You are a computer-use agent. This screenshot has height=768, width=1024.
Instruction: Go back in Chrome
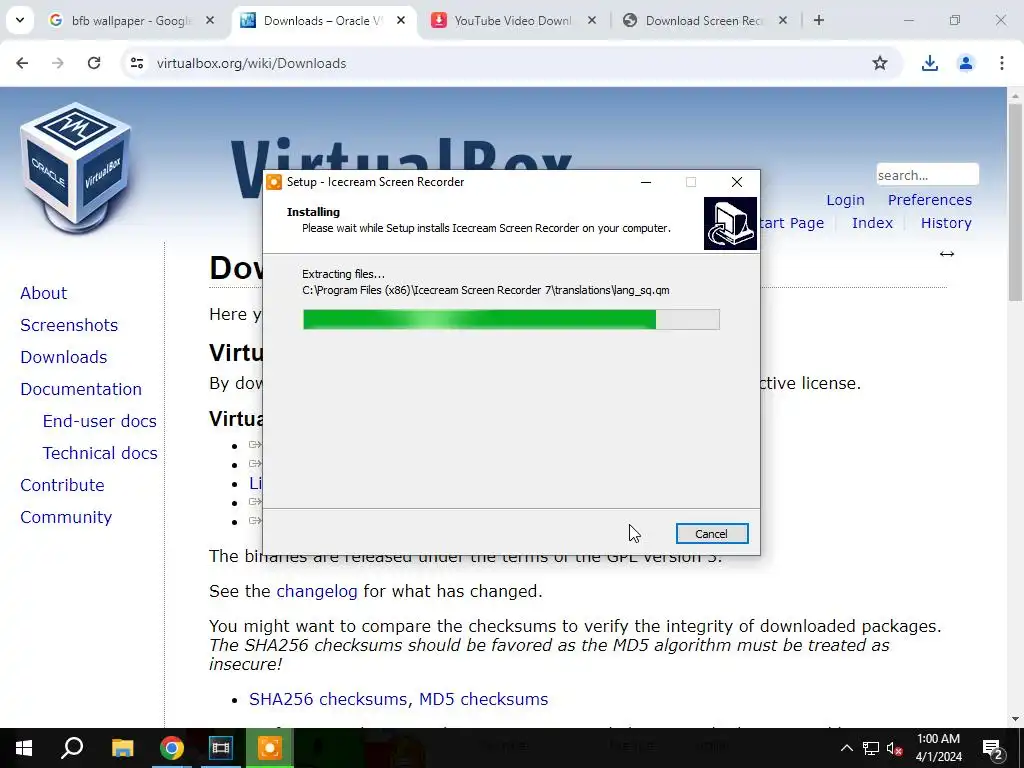pos(22,63)
